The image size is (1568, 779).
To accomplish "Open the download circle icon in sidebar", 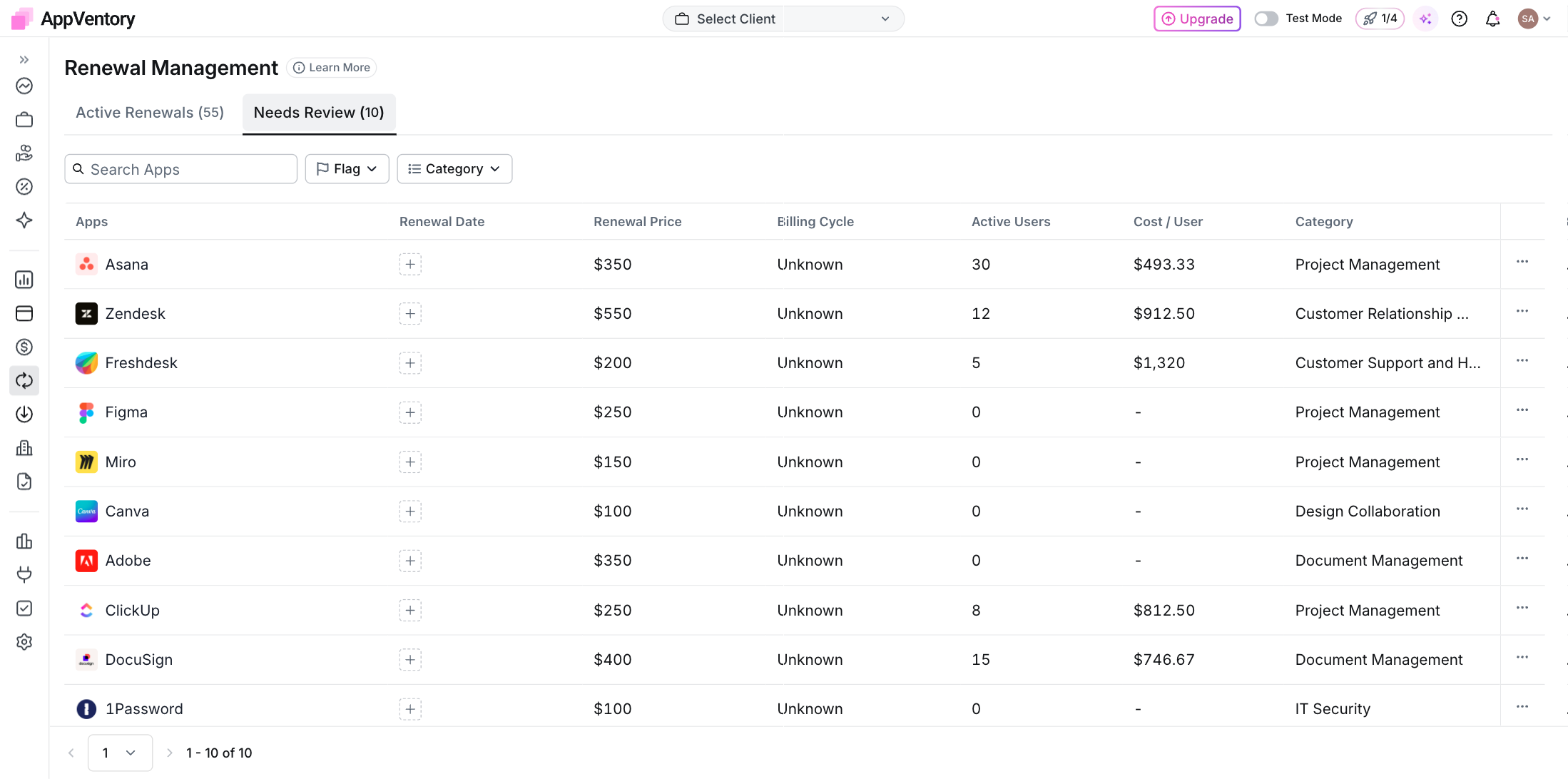I will pos(24,414).
